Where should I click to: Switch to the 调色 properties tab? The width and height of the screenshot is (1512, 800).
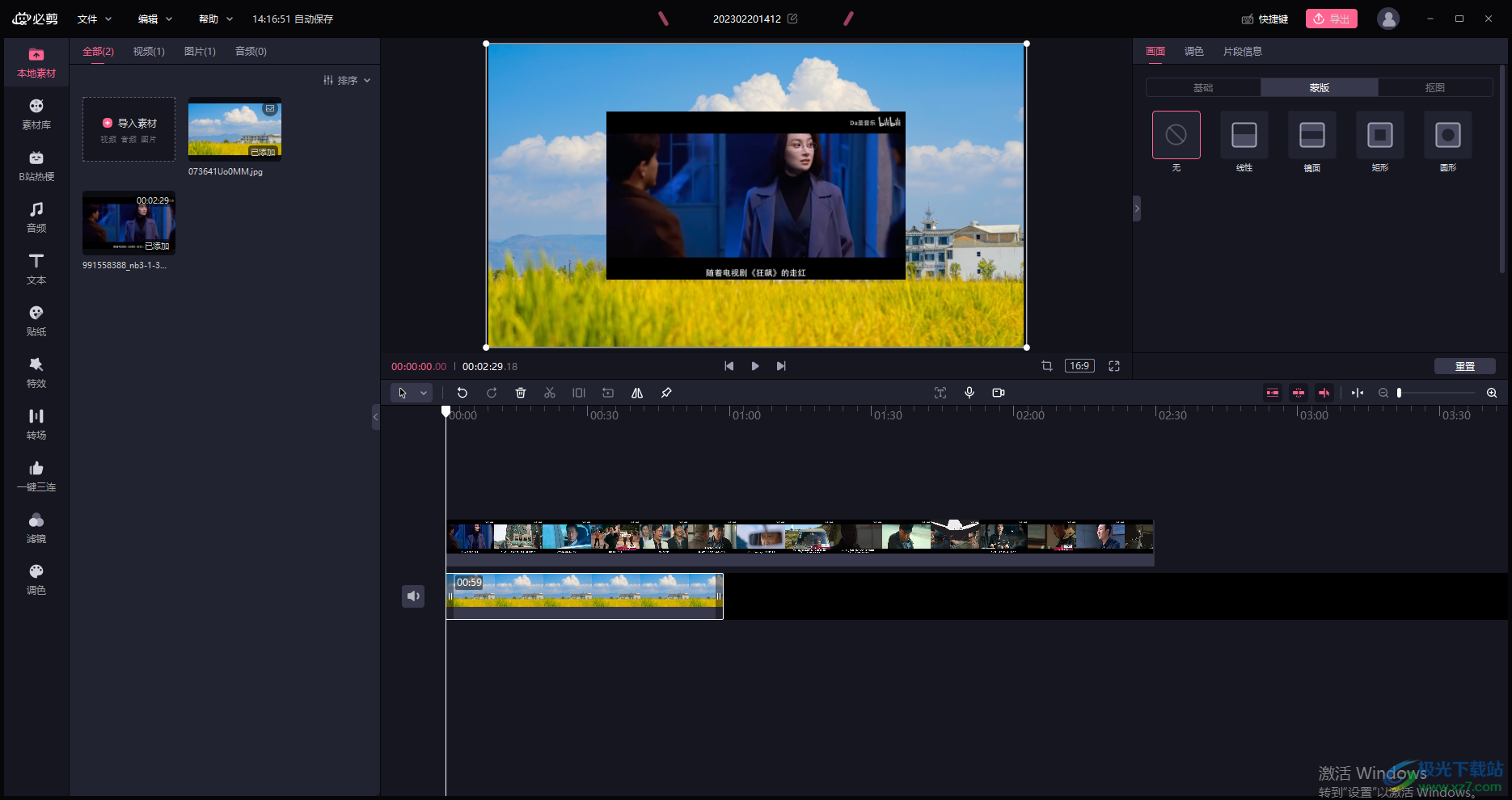(x=1194, y=52)
